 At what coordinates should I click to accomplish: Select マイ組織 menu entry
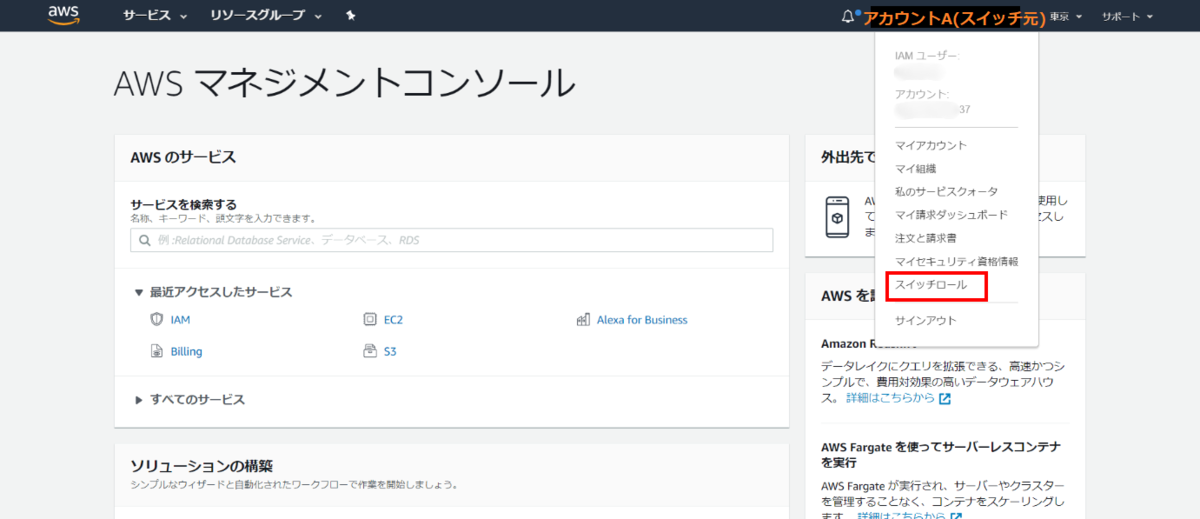[917, 168]
